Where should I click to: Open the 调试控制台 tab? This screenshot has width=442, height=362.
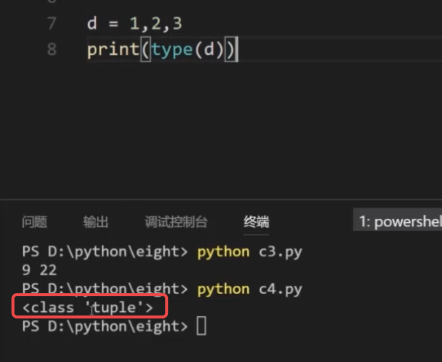point(176,222)
